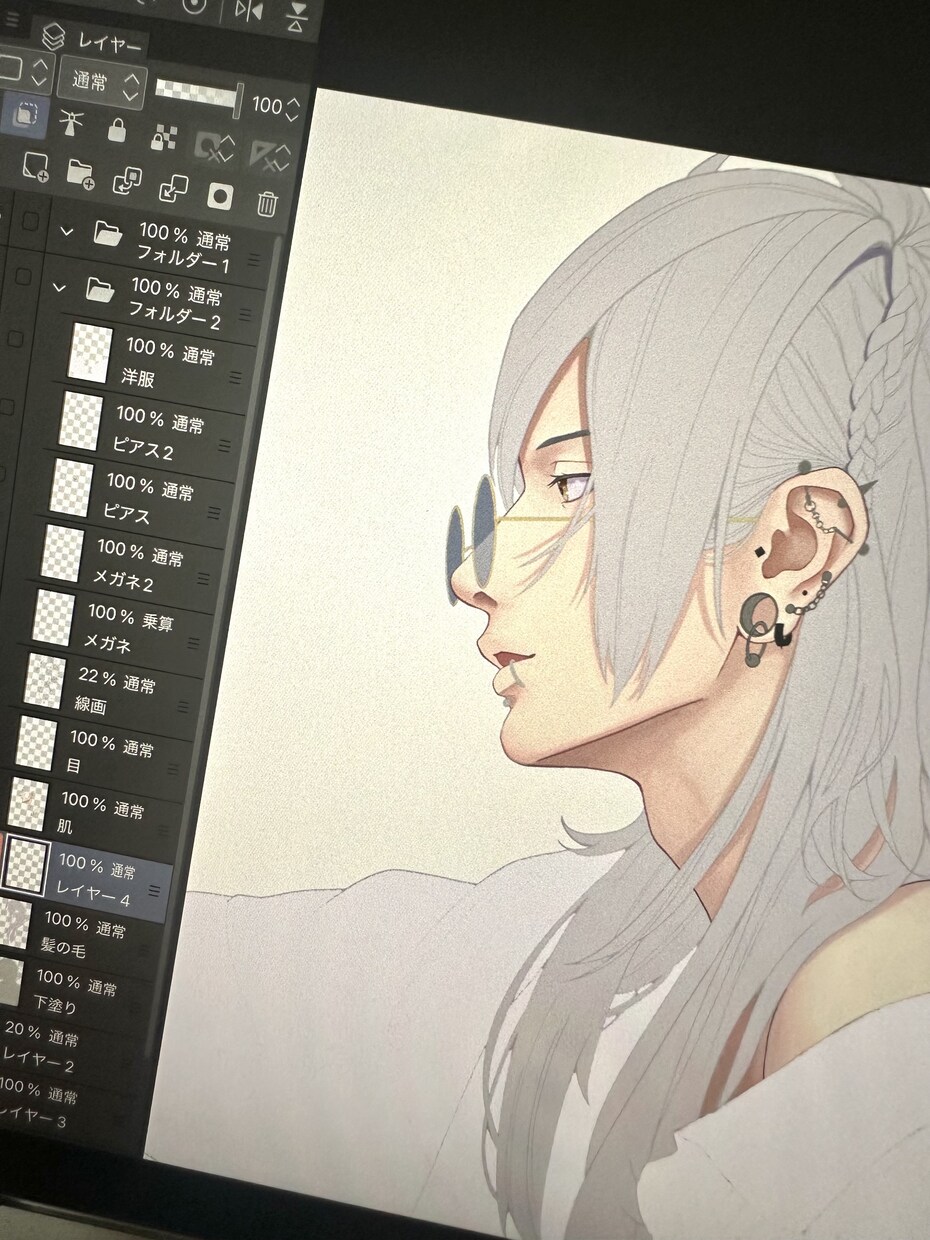
Task: Click the 肌 layer name text
Action: point(65,827)
